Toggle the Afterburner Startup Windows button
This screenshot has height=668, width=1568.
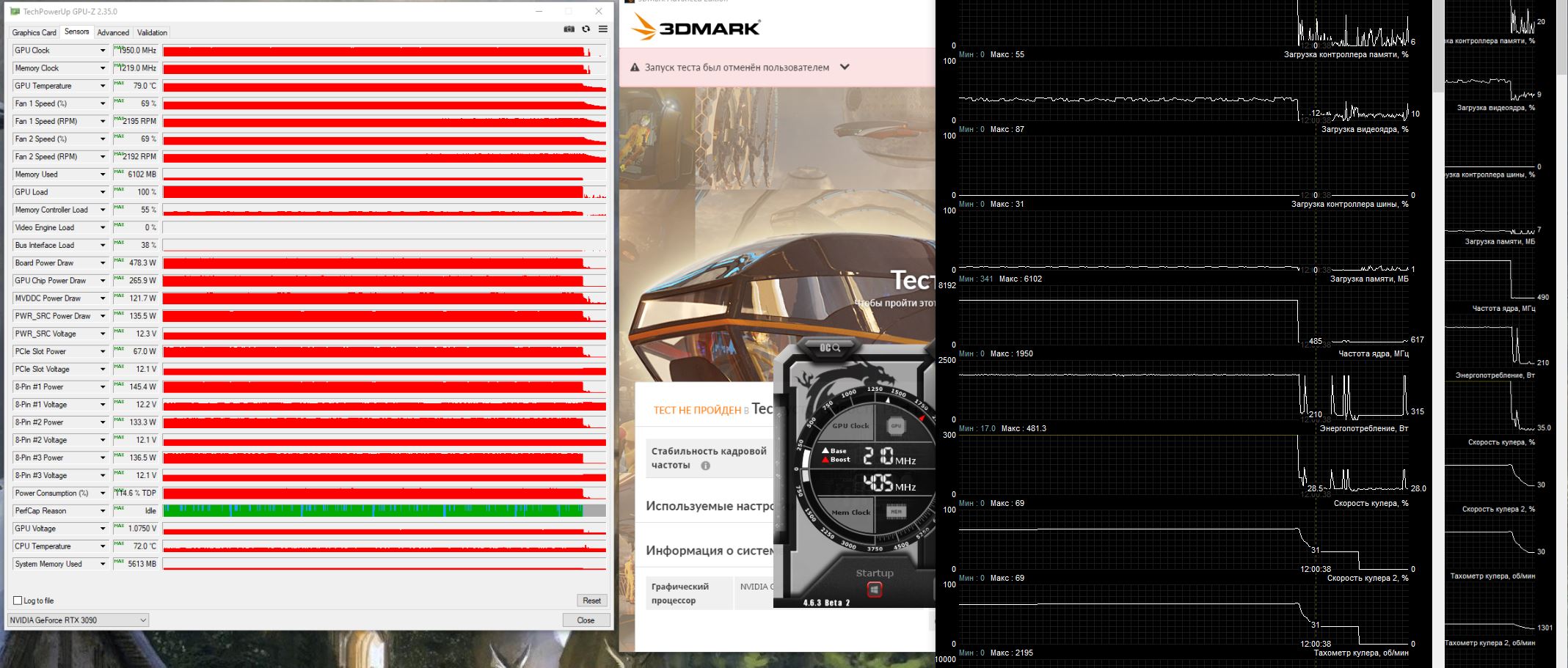pos(874,590)
